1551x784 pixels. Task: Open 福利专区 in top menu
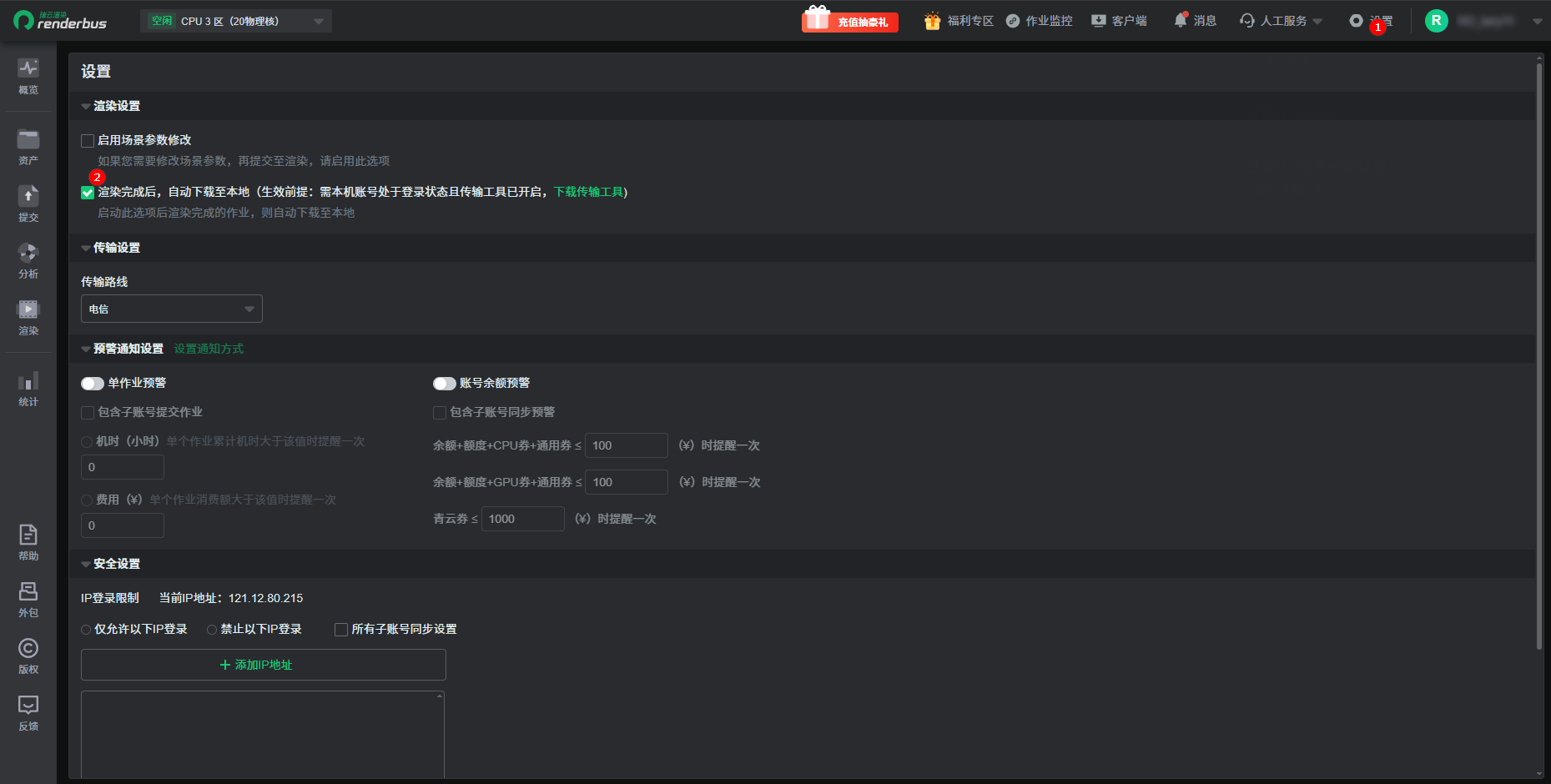(x=970, y=21)
